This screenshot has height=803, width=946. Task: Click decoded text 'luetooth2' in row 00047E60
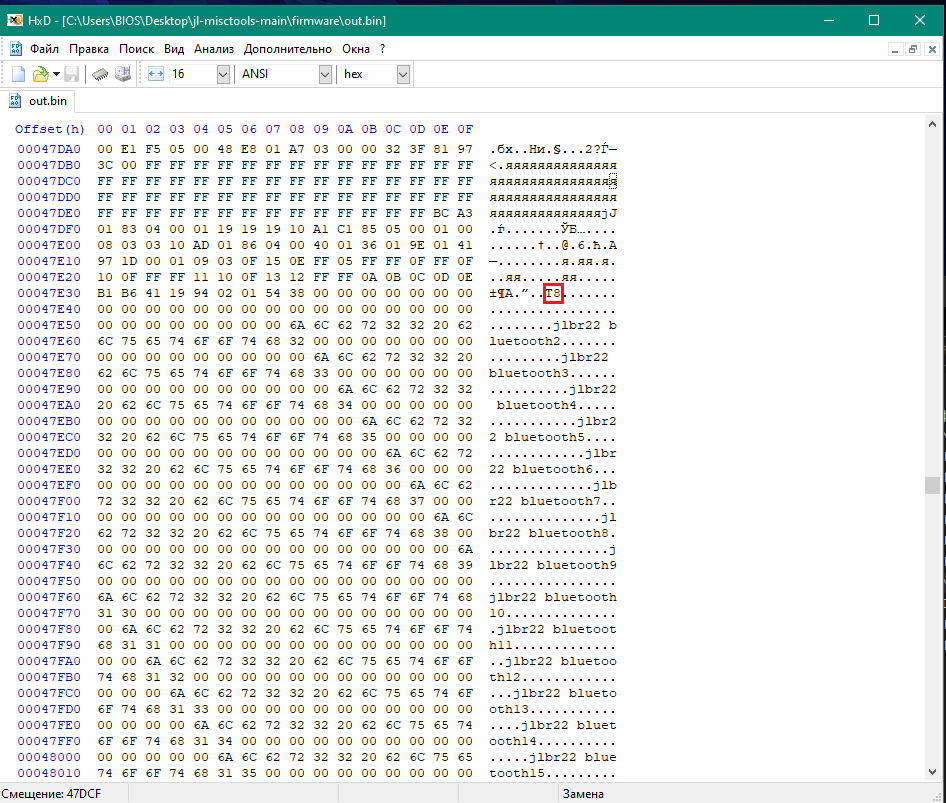tap(525, 341)
